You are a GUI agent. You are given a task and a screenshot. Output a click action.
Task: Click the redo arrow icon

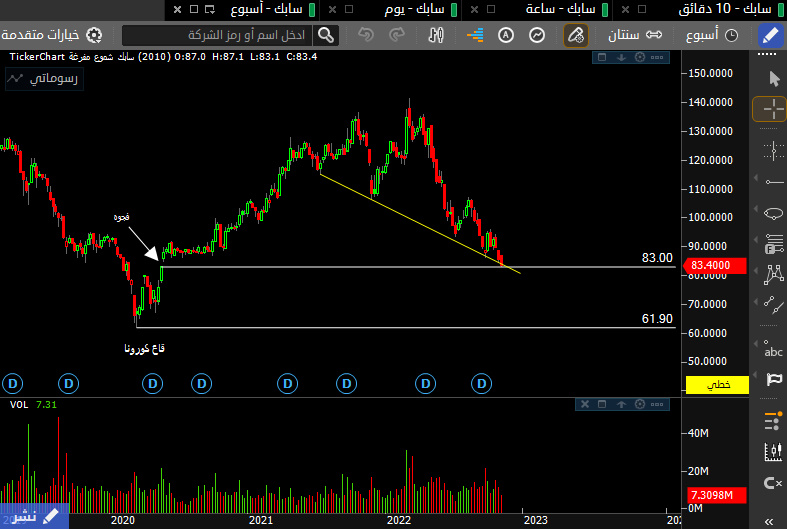[x=397, y=35]
